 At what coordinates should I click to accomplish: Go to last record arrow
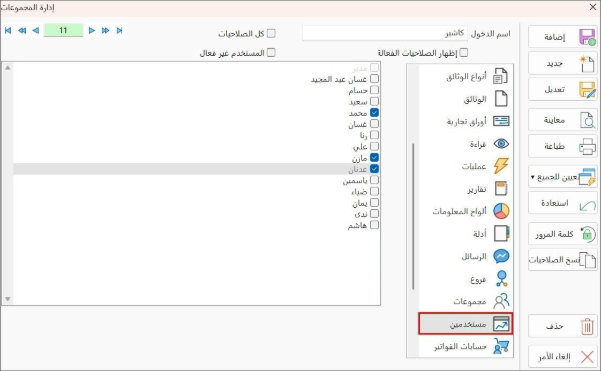click(x=119, y=31)
